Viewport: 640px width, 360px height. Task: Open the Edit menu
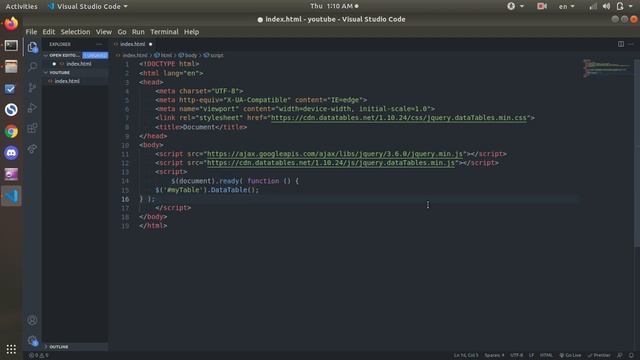pyautogui.click(x=49, y=32)
